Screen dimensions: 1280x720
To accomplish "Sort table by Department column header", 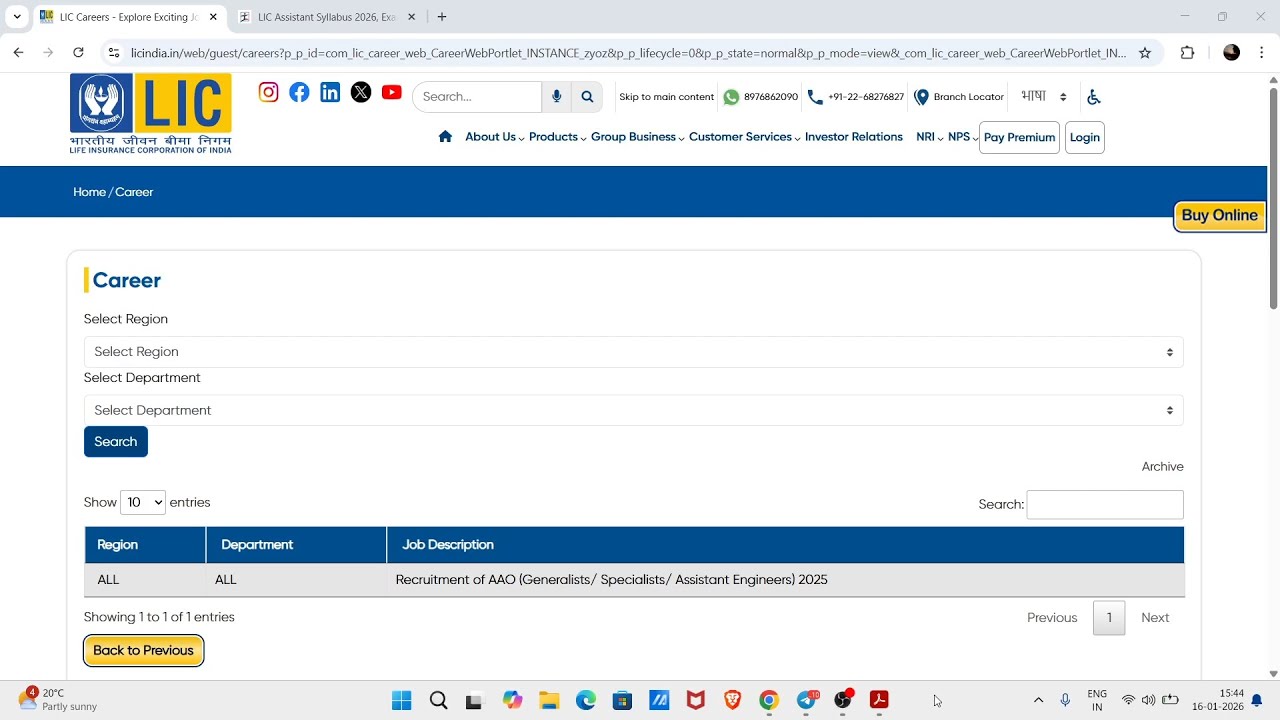I will 296,545.
